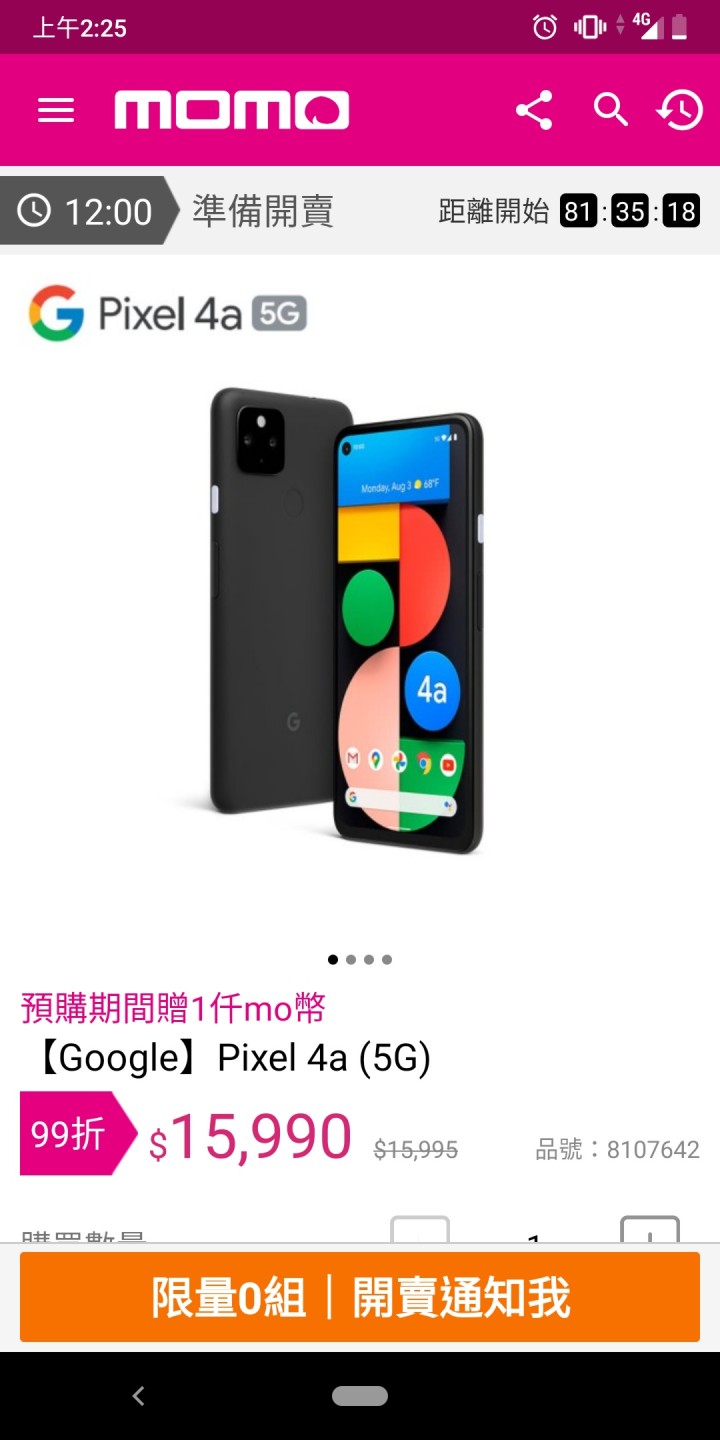The height and width of the screenshot is (1440, 720).
Task: Tap the 12:00 clock sale time badge
Action: [90, 211]
